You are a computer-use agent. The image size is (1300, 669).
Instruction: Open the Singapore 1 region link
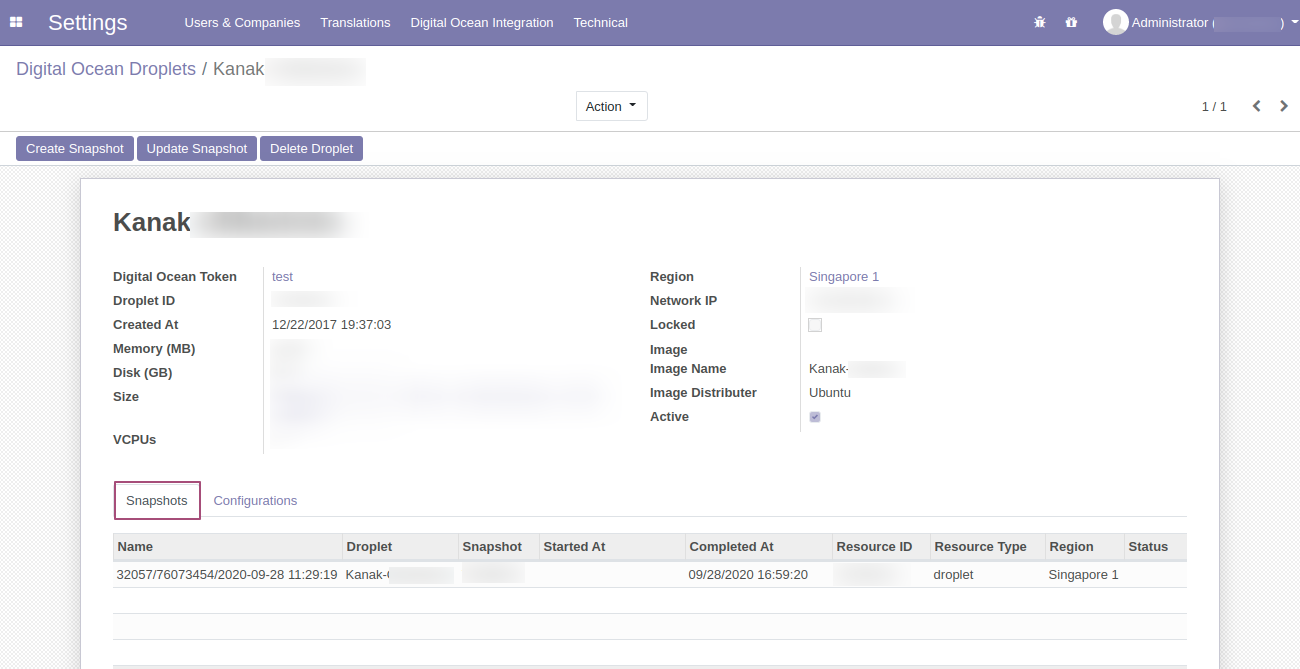(844, 277)
